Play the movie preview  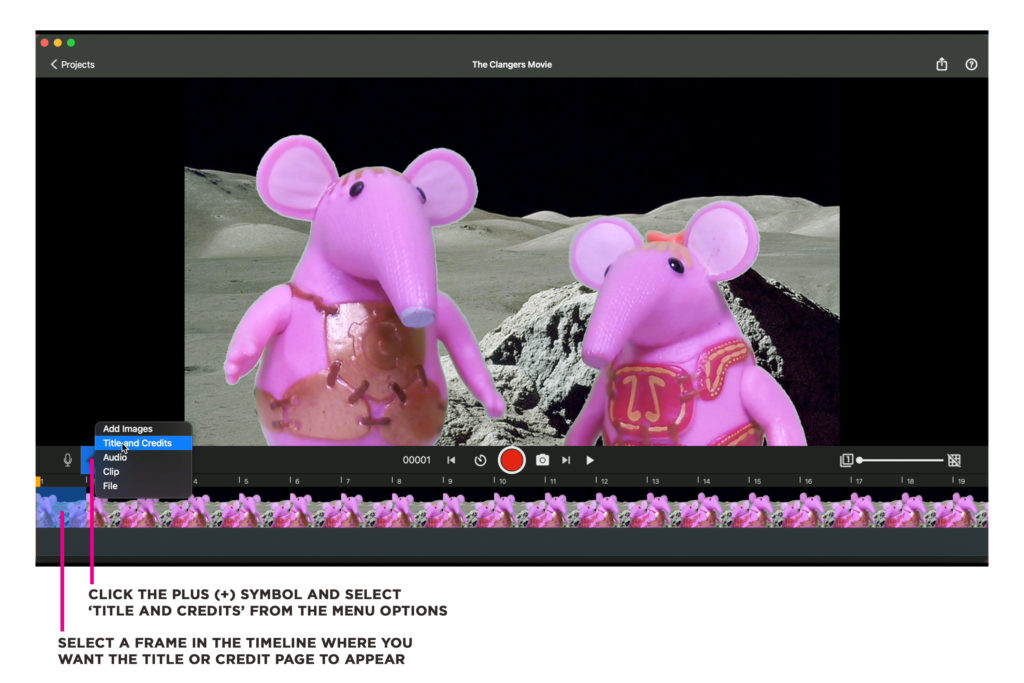[590, 460]
